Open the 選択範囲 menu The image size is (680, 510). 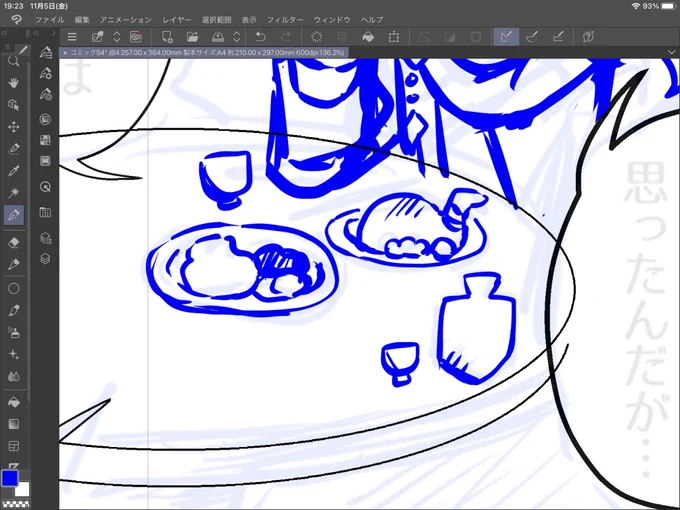coord(216,20)
